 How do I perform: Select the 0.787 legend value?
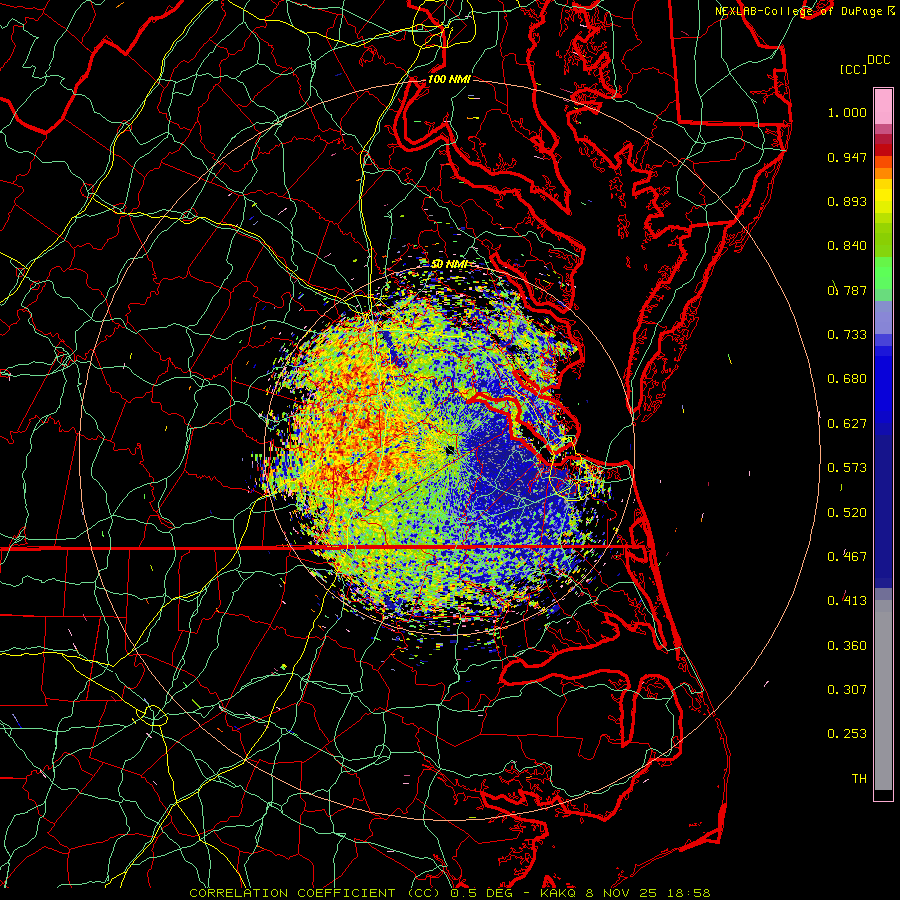847,290
